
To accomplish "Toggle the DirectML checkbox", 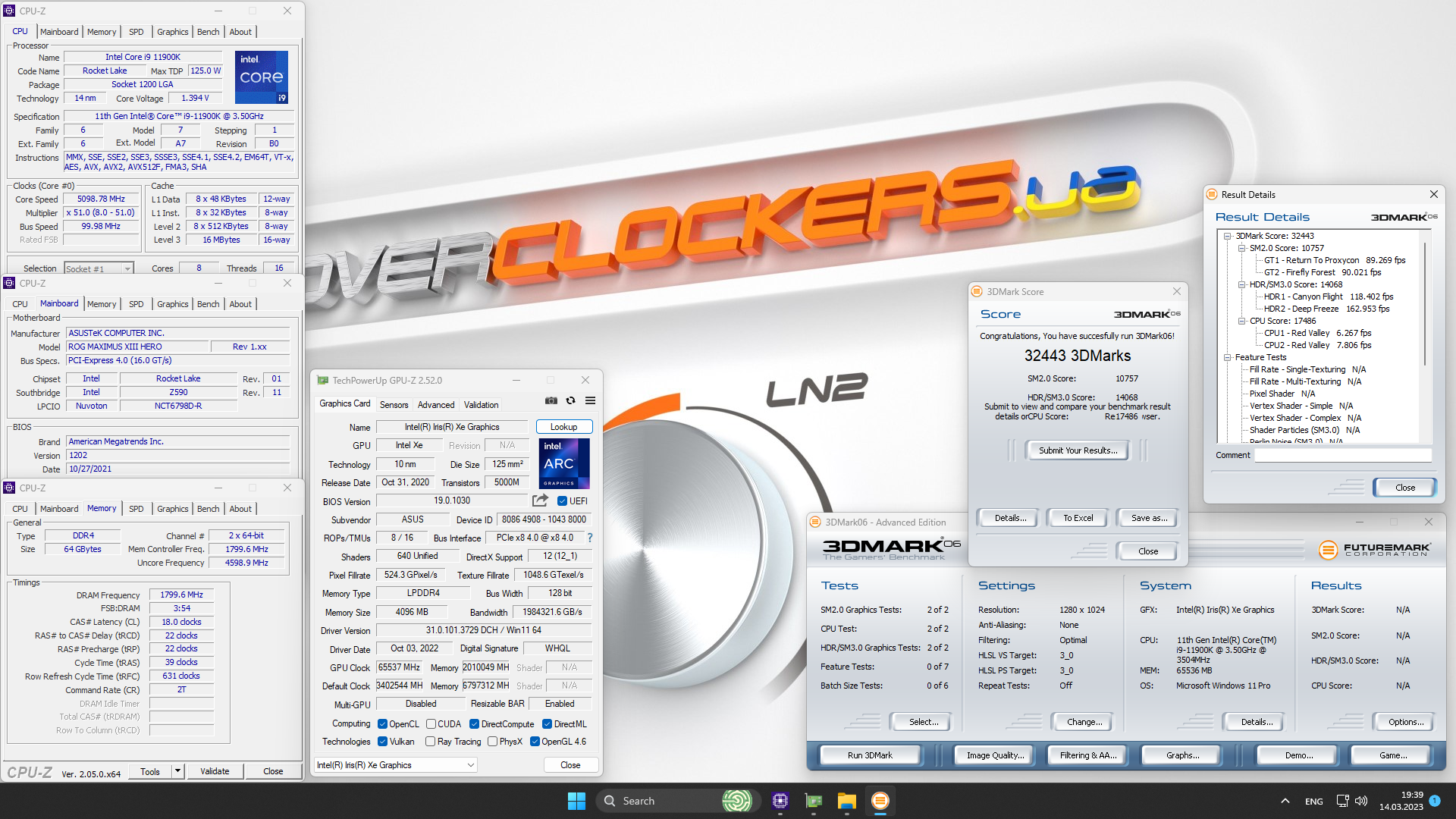I will click(x=547, y=724).
